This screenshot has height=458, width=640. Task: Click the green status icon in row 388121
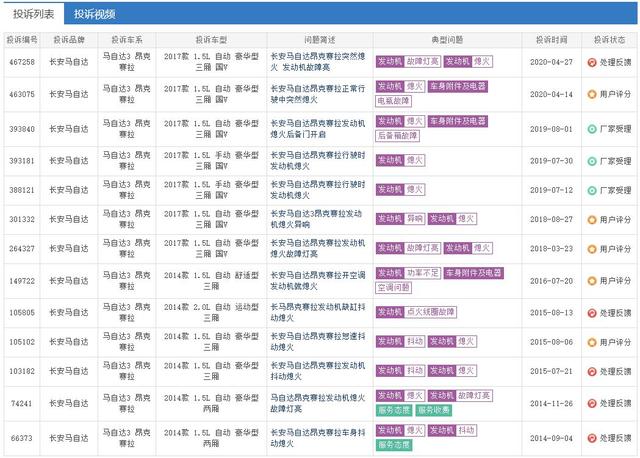click(592, 190)
